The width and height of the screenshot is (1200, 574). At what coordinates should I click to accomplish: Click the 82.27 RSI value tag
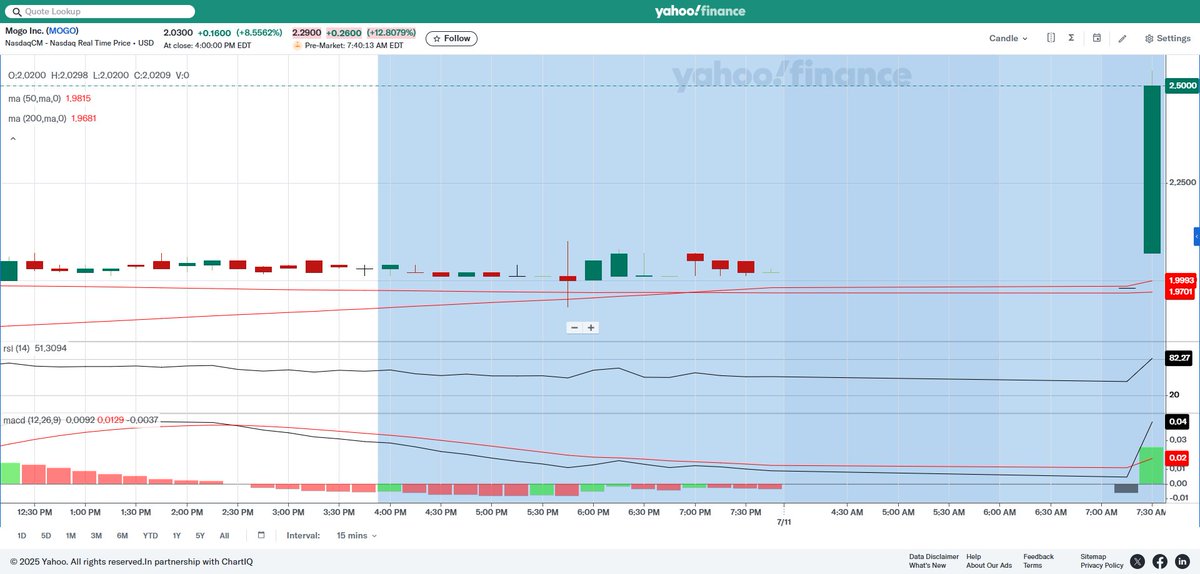click(1180, 357)
